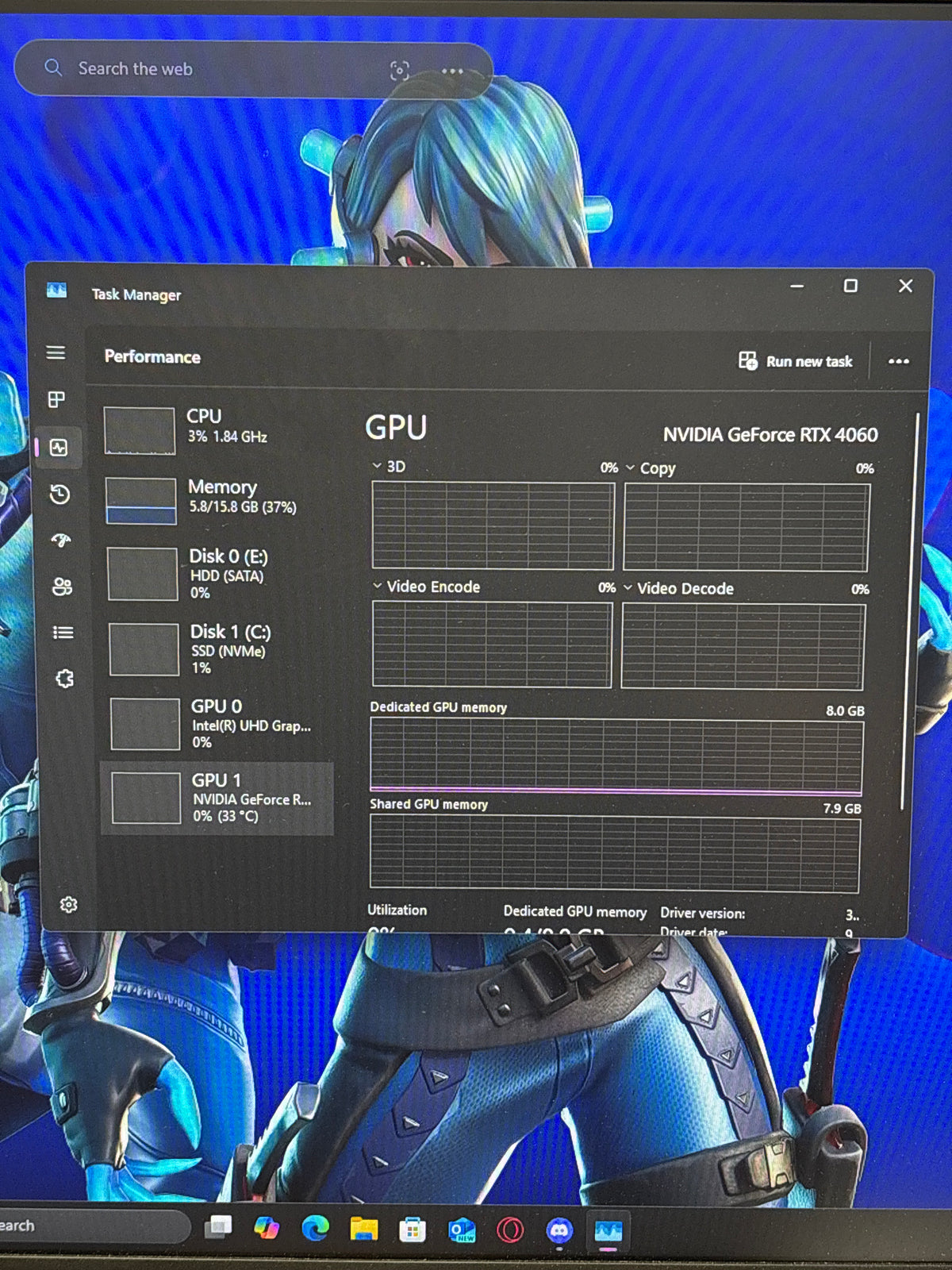Open the Startup apps sidebar icon
Image resolution: width=952 pixels, height=1270 pixels.
pyautogui.click(x=61, y=541)
